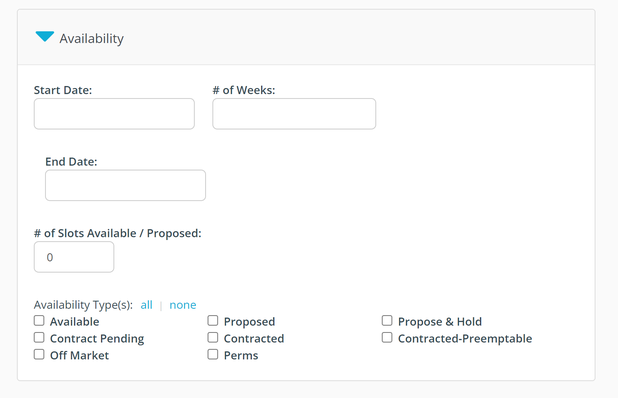Click the Available label text
618x398 pixels.
point(74,322)
